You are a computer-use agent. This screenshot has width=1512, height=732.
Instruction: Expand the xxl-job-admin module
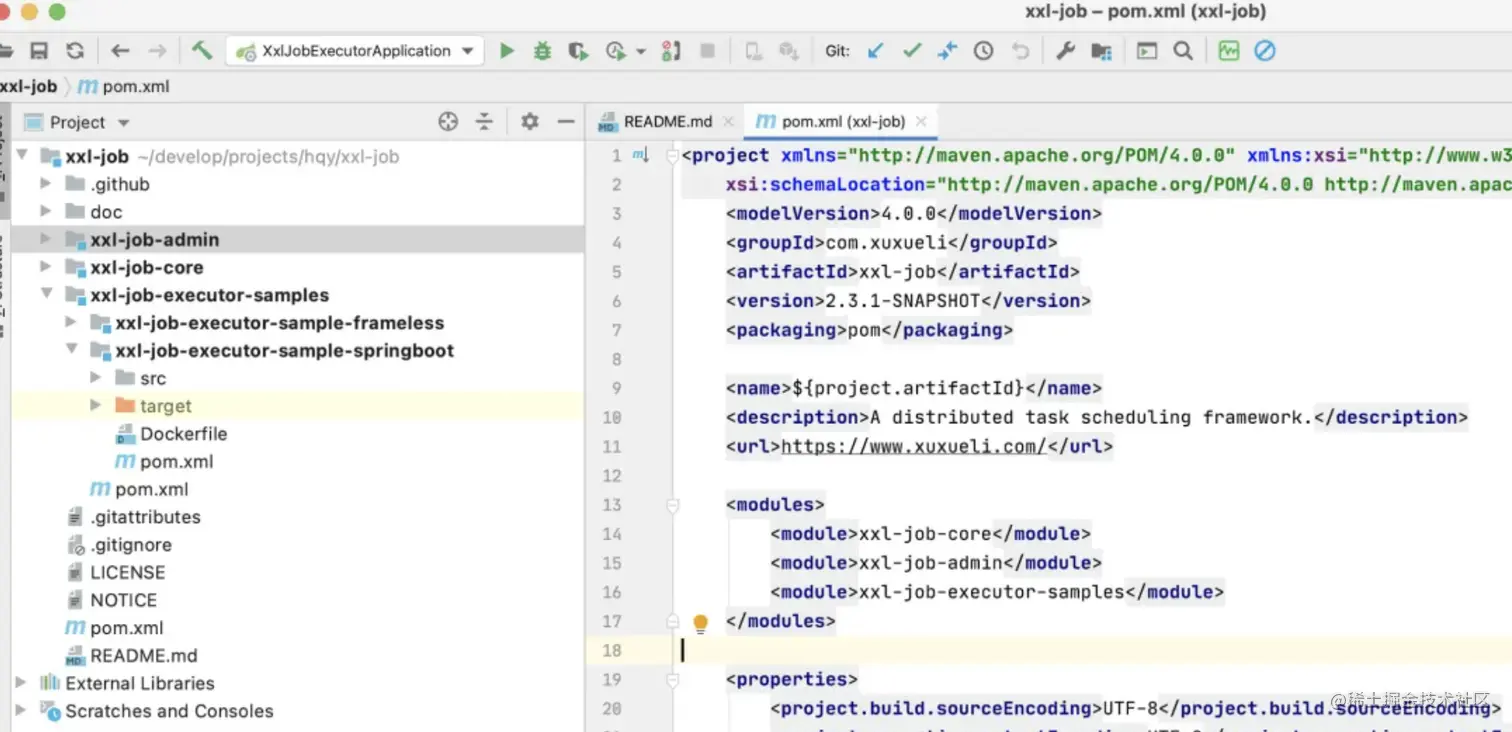[45, 239]
